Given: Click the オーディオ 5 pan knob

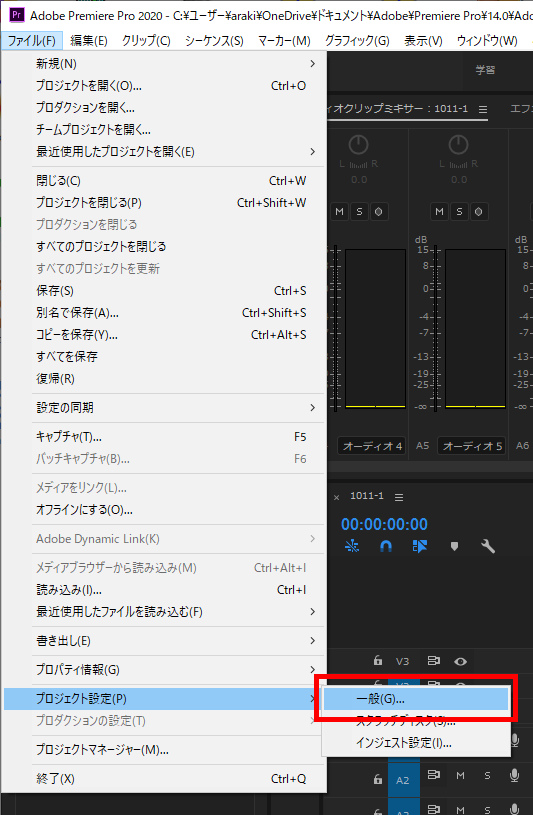Looking at the screenshot, I should pyautogui.click(x=458, y=145).
